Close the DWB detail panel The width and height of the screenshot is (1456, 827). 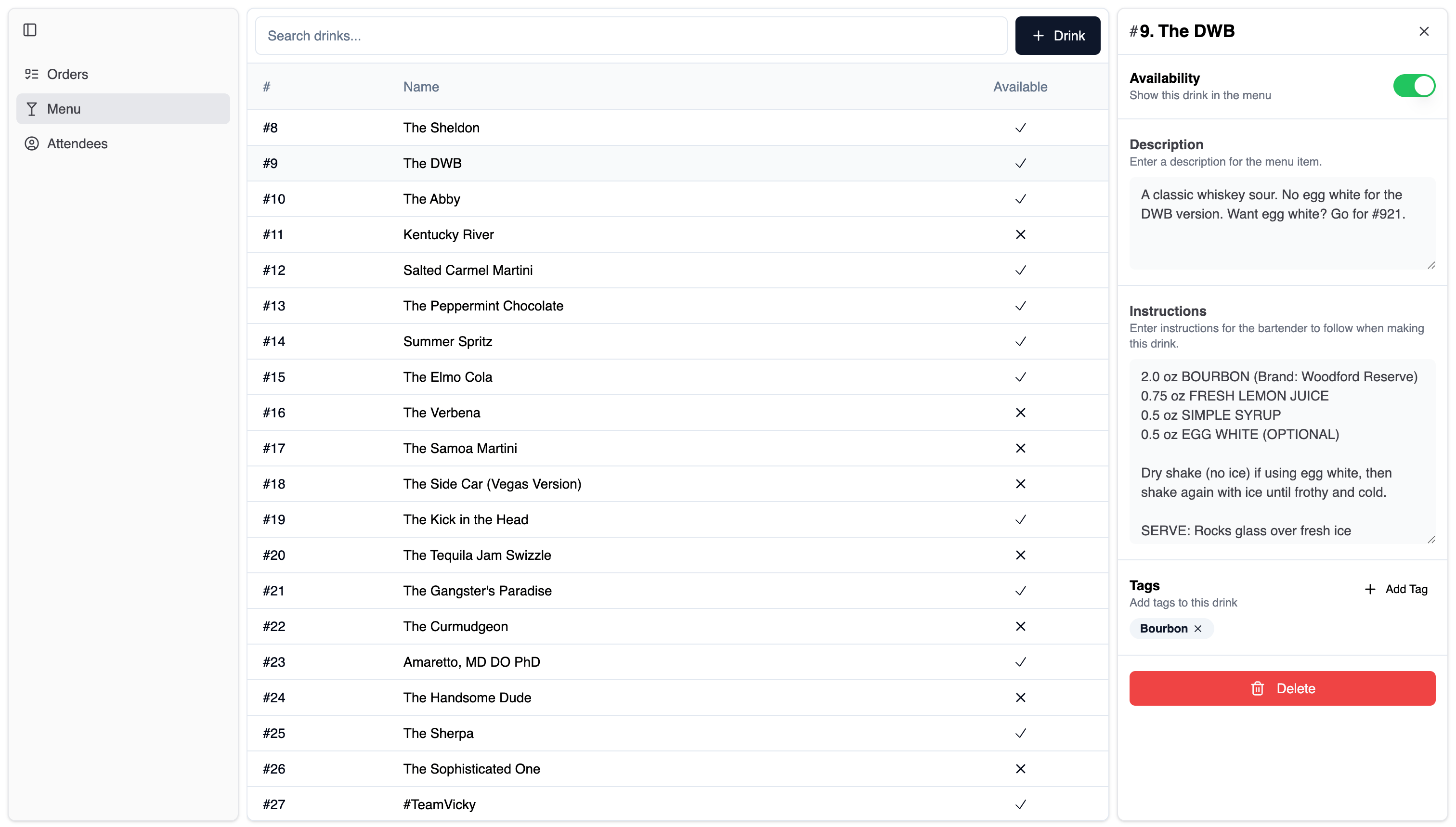pos(1424,31)
